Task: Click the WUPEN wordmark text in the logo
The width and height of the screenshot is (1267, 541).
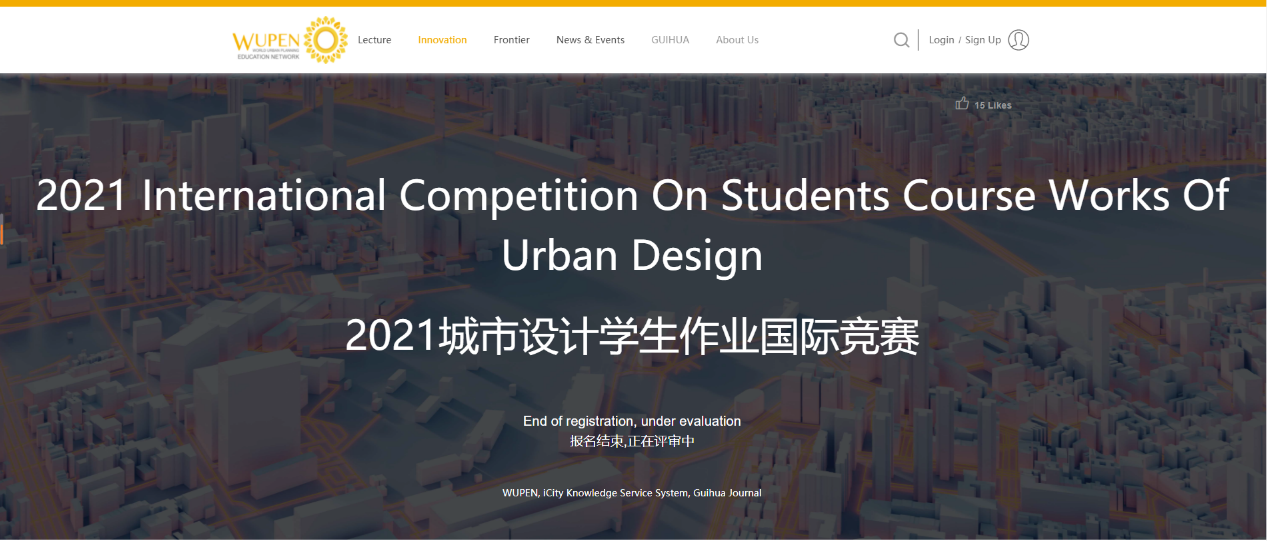Action: [265, 42]
